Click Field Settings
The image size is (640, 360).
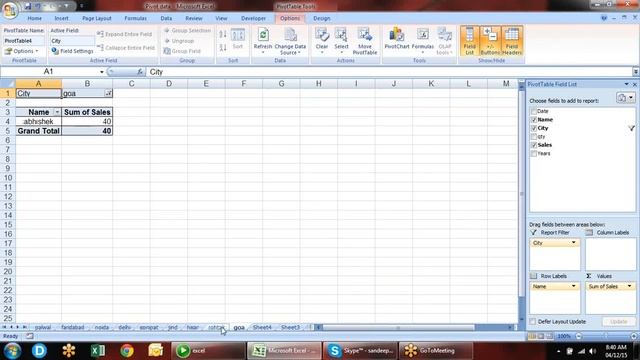coord(73,51)
